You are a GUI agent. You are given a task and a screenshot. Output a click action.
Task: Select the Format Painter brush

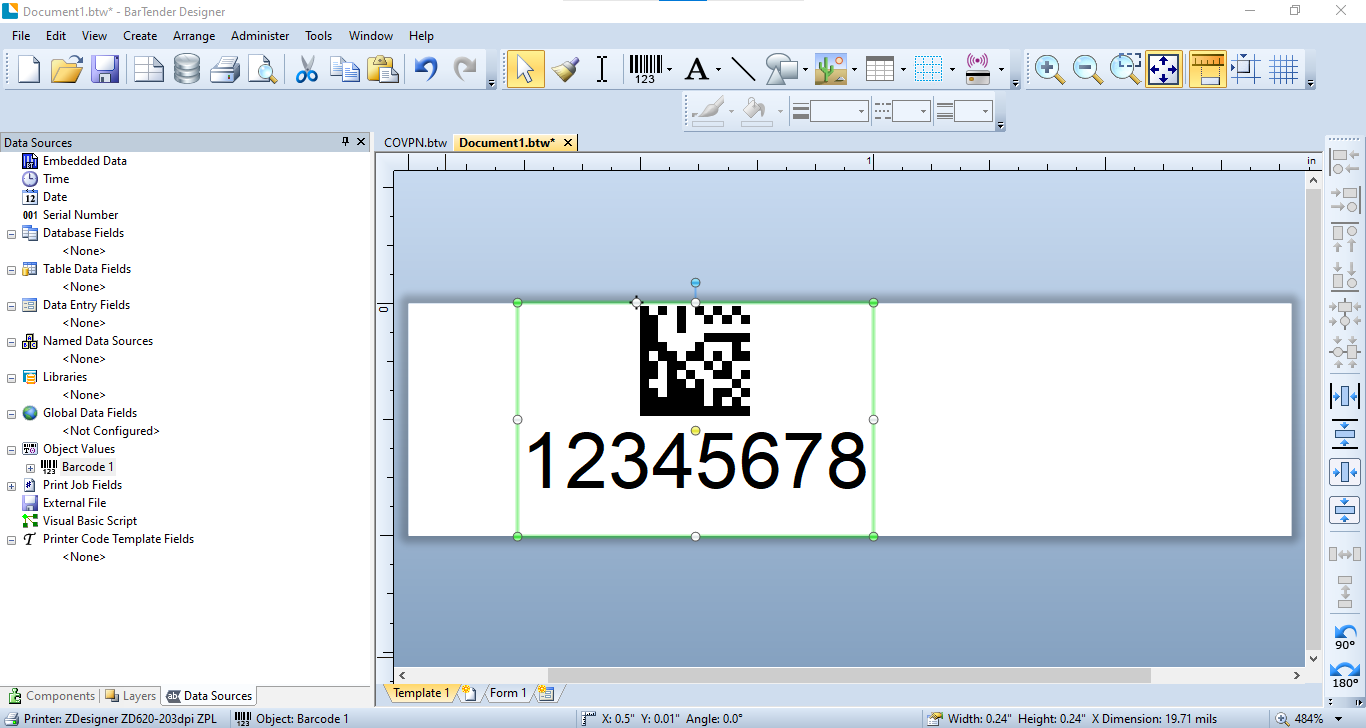pos(566,69)
